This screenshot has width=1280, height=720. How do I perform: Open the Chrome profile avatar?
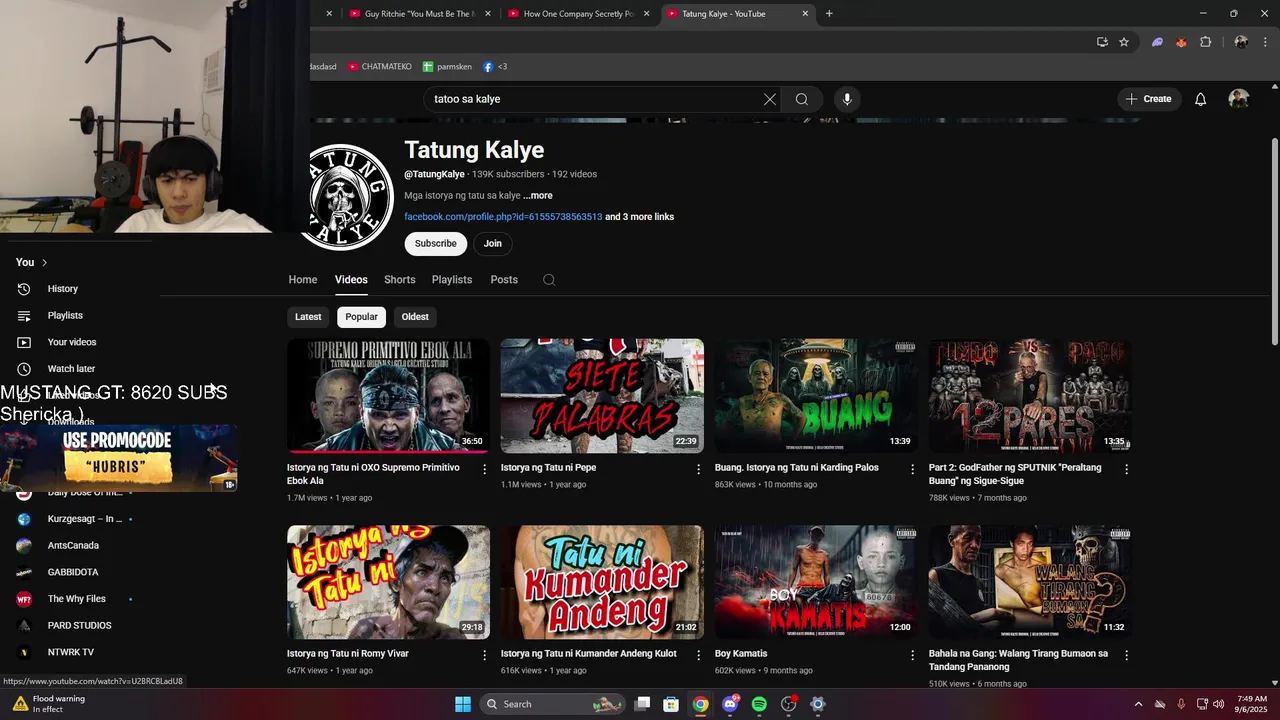[1241, 42]
